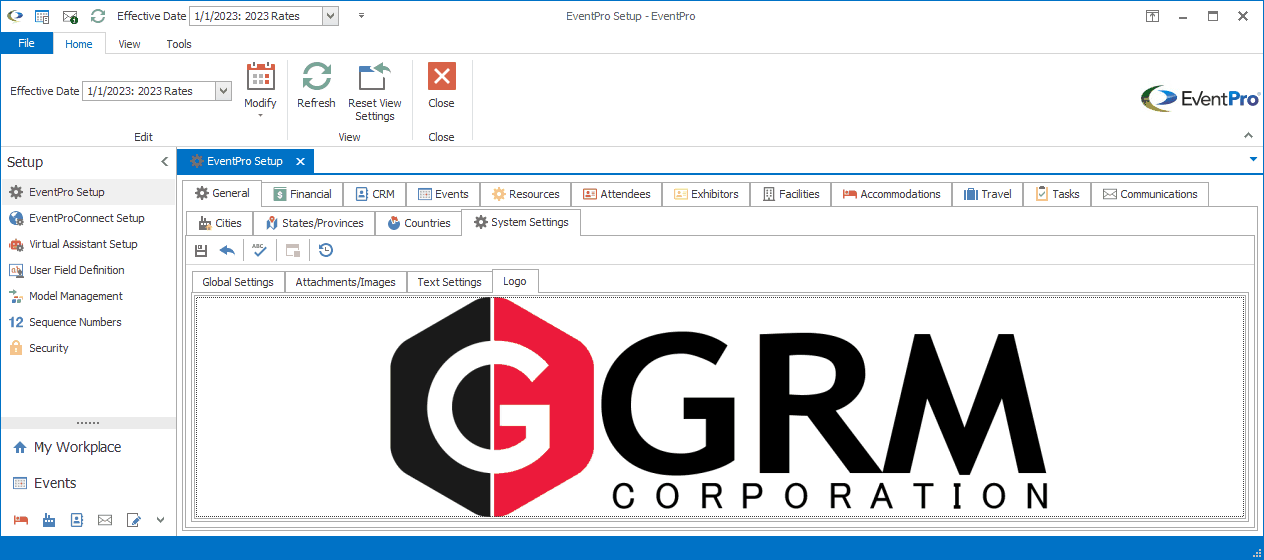
Task: Open EventProConnect Setup in sidebar
Action: point(88,218)
